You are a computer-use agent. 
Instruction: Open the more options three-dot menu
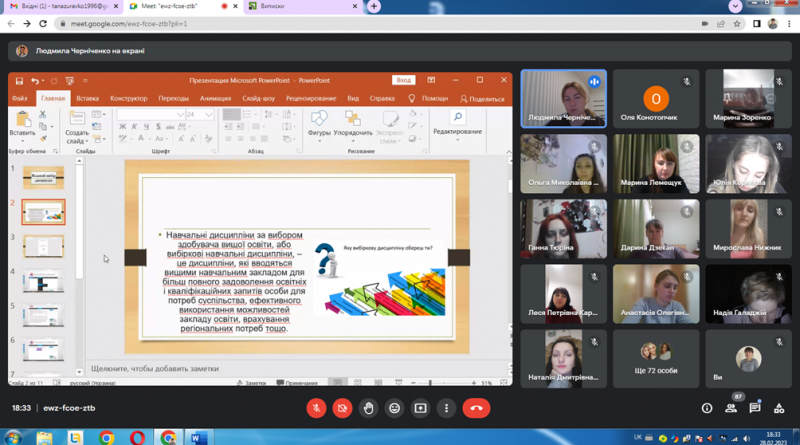pyautogui.click(x=446, y=408)
